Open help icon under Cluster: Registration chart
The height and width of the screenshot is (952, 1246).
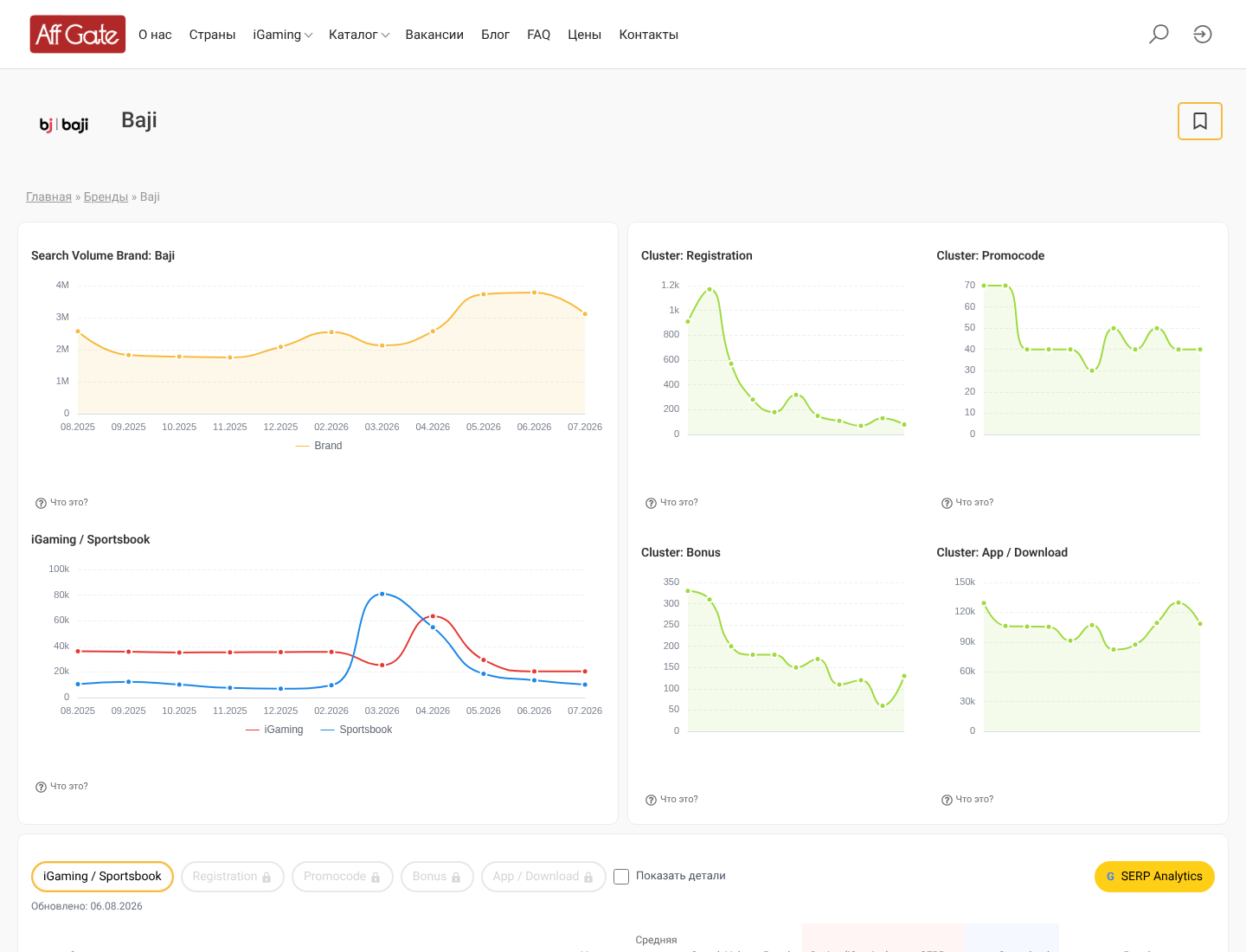tap(651, 503)
